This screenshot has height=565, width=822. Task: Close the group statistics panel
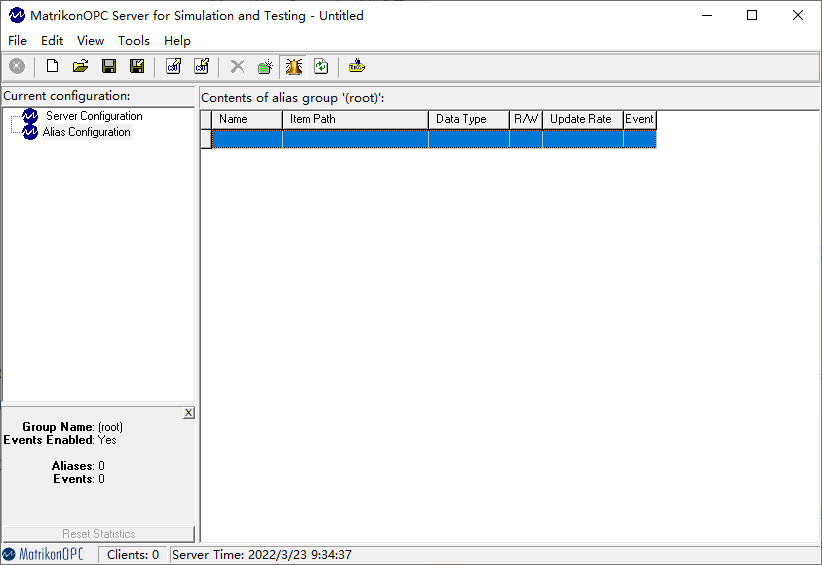point(189,413)
